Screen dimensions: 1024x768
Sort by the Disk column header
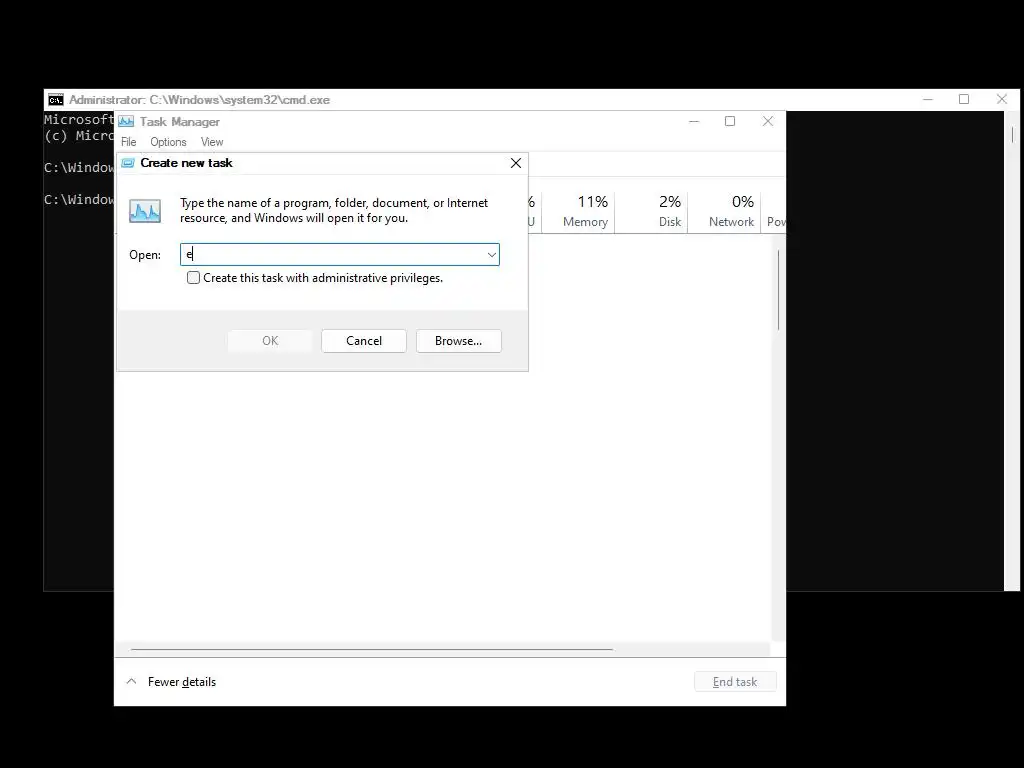(x=669, y=222)
